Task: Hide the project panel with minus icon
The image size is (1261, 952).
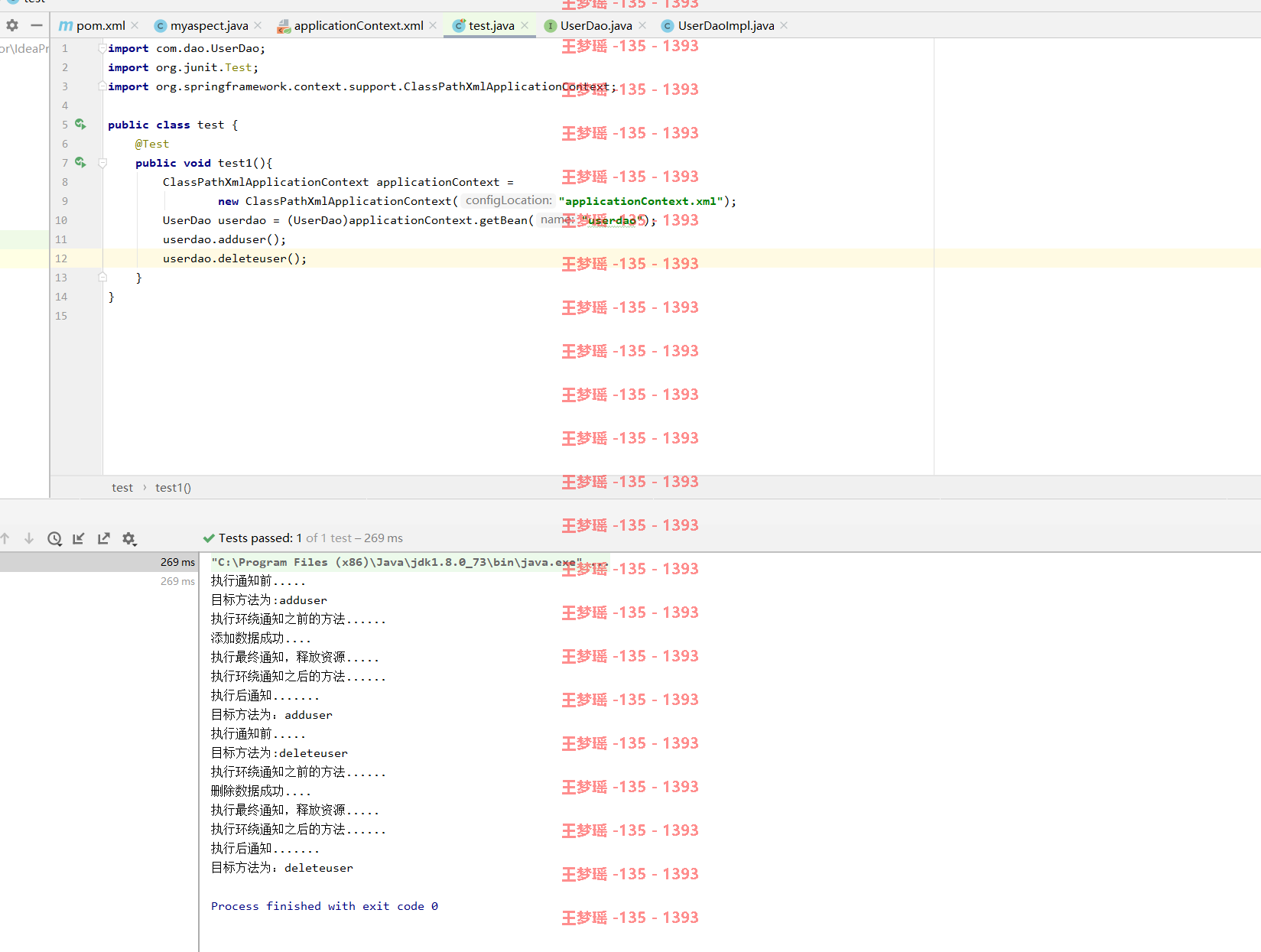Action: [x=36, y=25]
